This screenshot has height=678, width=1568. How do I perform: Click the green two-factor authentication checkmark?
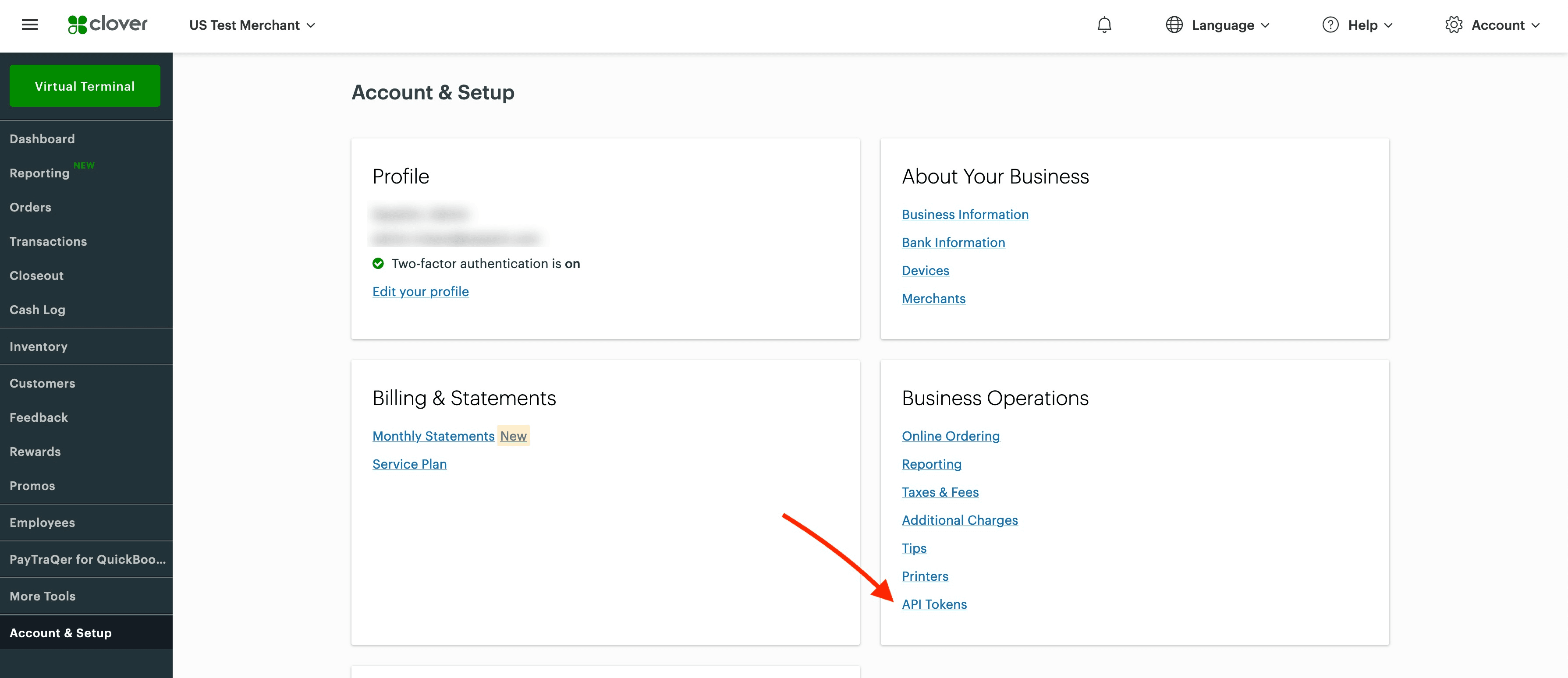(378, 264)
